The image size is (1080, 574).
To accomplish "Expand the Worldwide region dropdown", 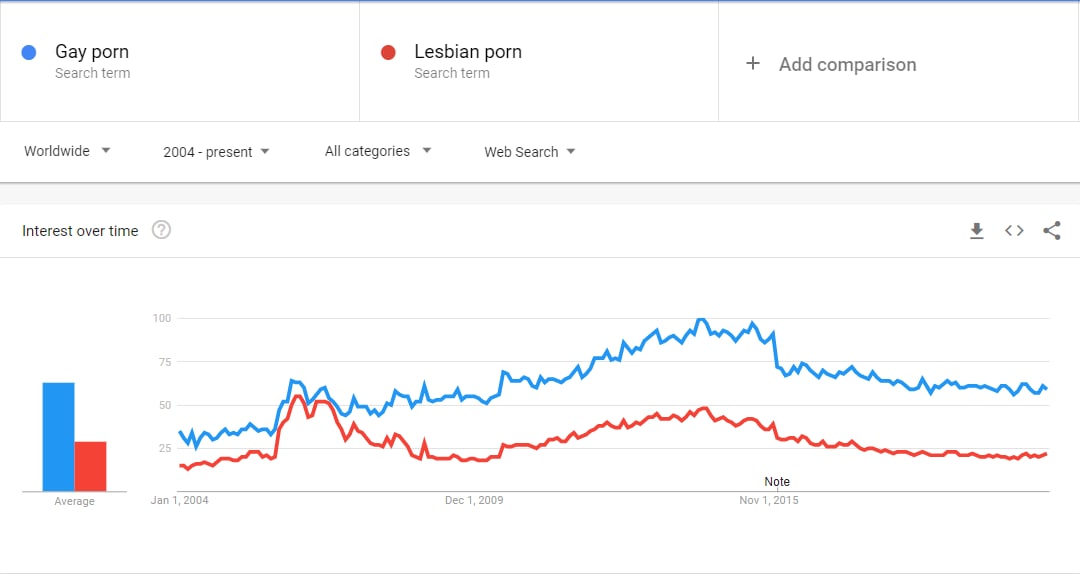I will [68, 151].
